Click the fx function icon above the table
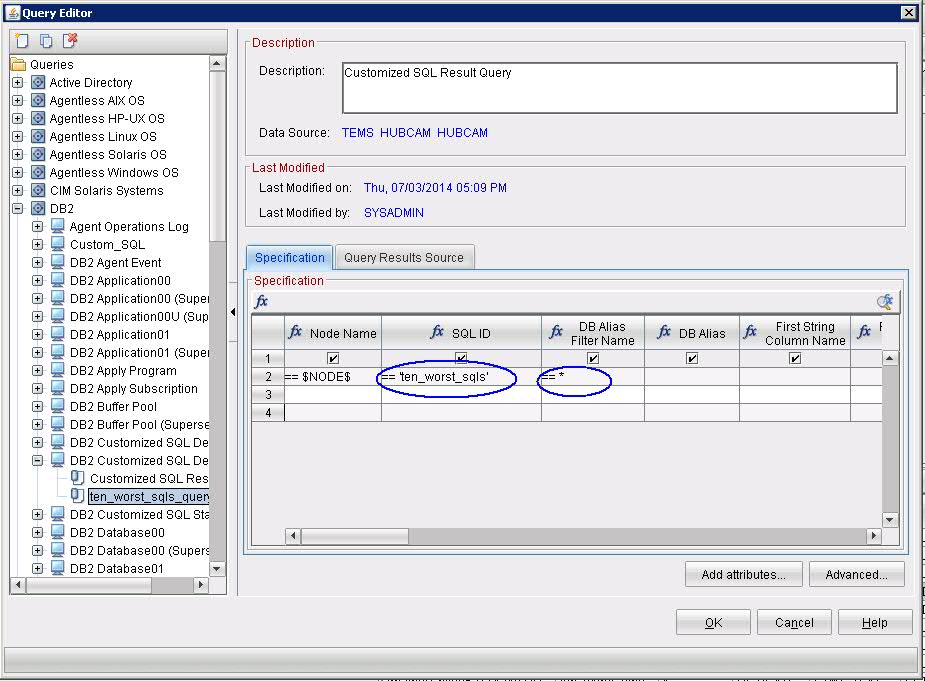The image size is (925, 681). [x=262, y=301]
